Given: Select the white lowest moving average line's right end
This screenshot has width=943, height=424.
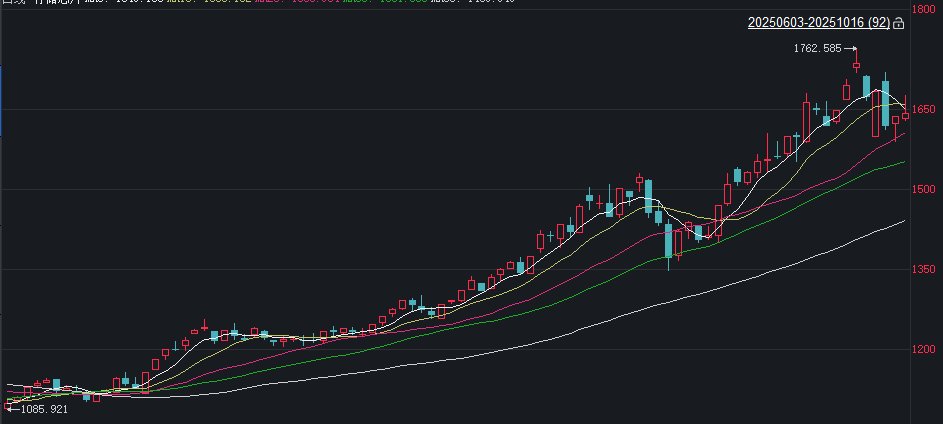Looking at the screenshot, I should pyautogui.click(x=903, y=221).
